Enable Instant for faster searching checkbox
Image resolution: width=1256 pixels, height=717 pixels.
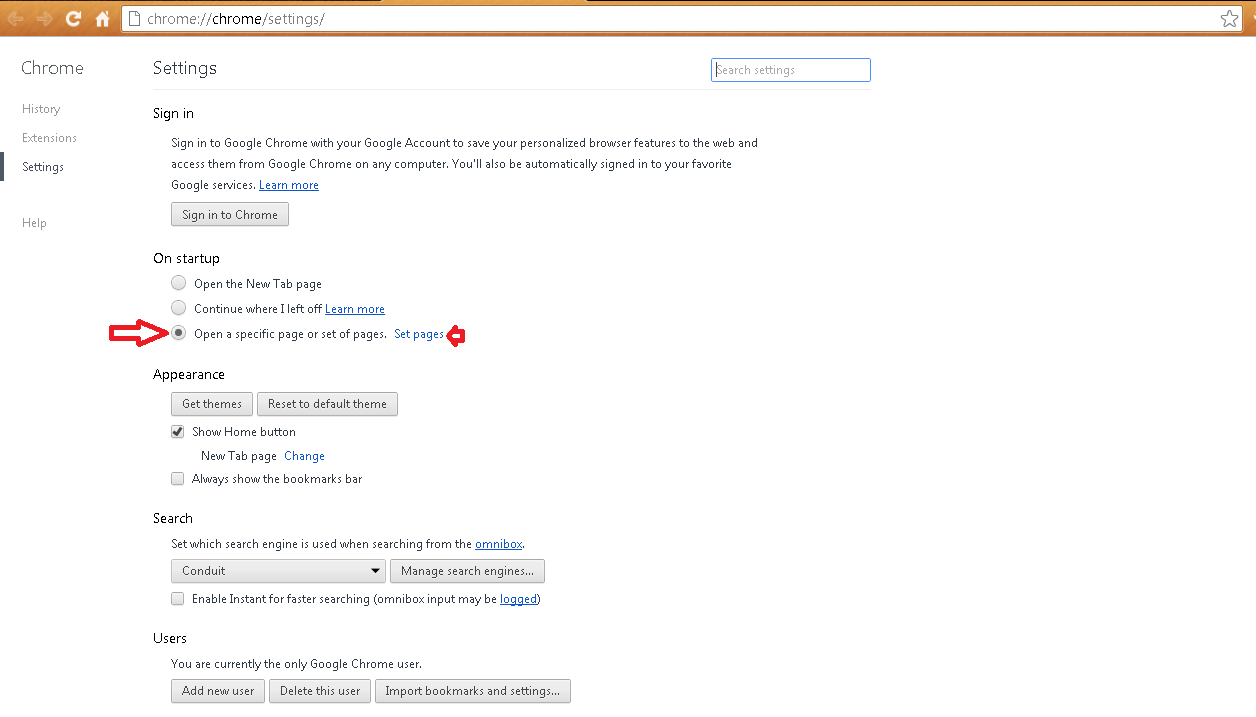(x=178, y=599)
